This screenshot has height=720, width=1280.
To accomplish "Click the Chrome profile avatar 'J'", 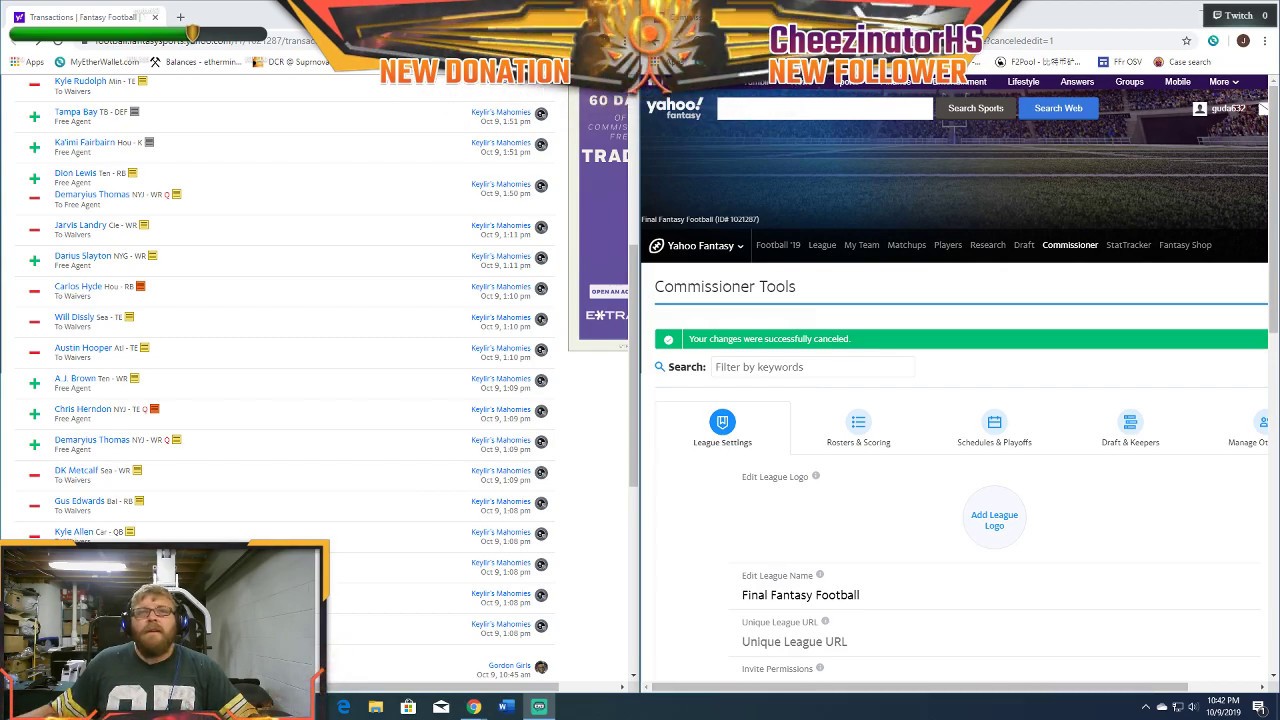I will coord(1243,41).
